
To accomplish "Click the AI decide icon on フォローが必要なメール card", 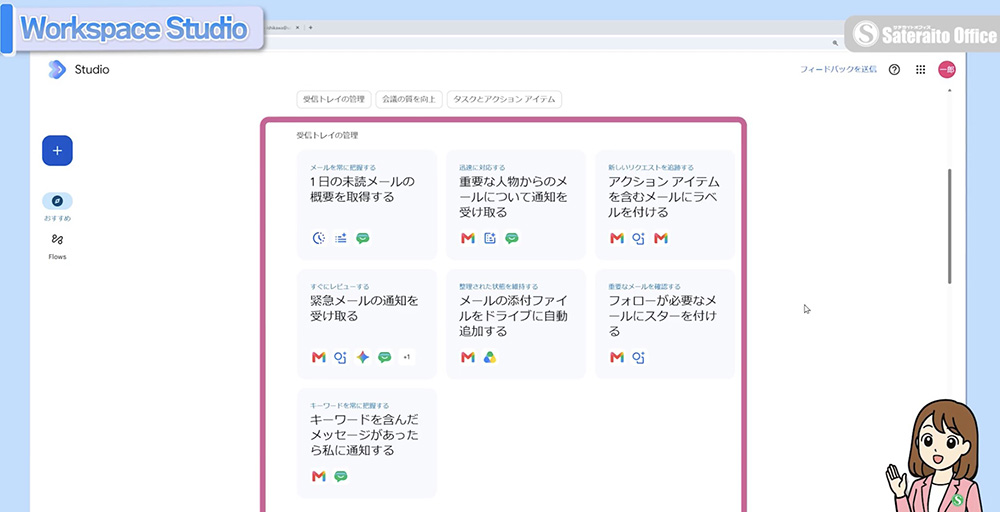I will tap(638, 357).
